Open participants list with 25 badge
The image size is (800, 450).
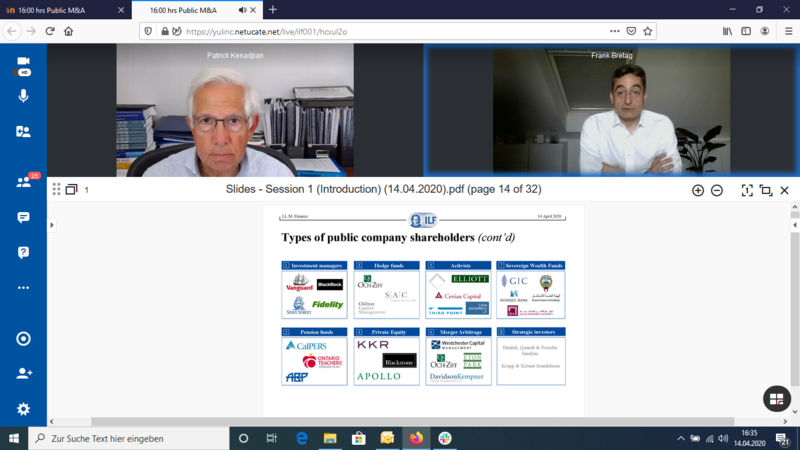24,182
